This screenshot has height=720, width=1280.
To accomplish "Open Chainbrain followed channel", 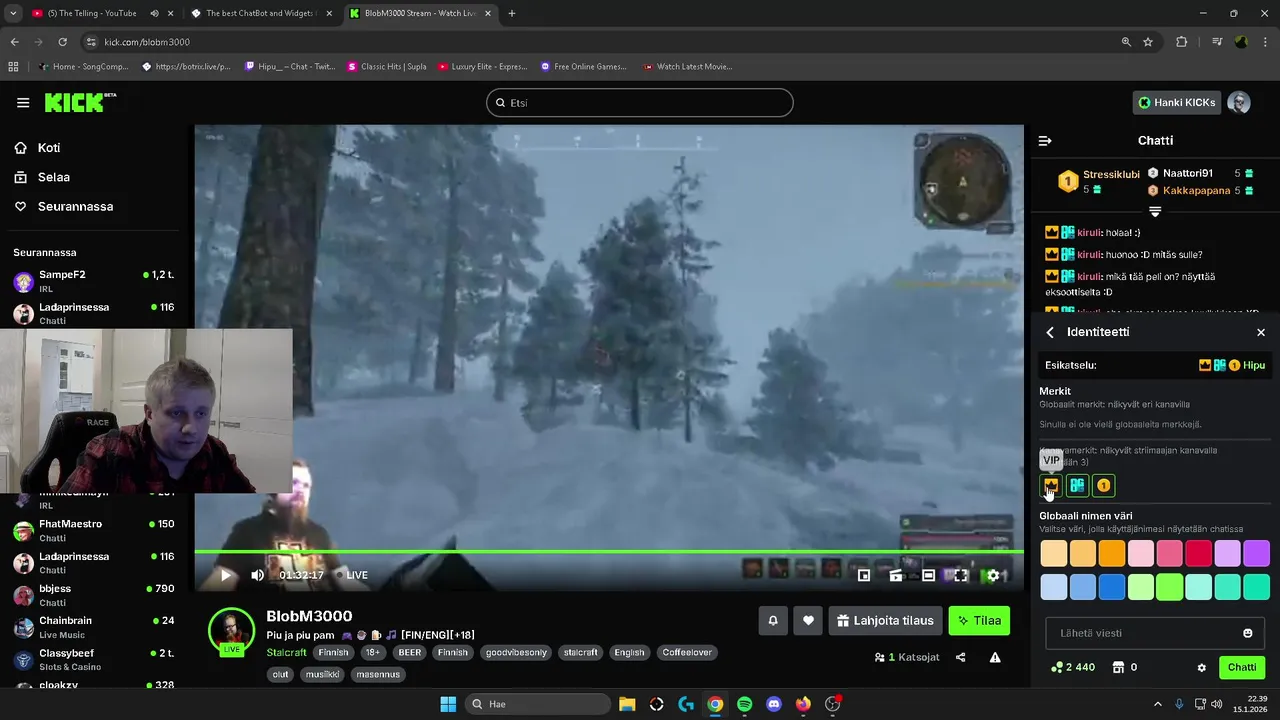I will click(x=94, y=627).
